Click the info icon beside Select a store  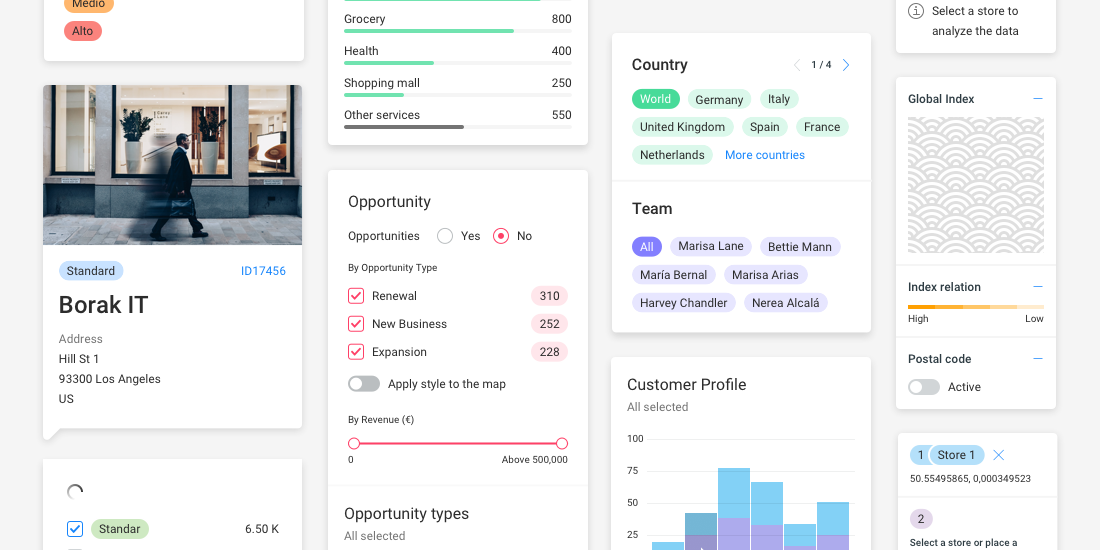pyautogui.click(x=915, y=11)
